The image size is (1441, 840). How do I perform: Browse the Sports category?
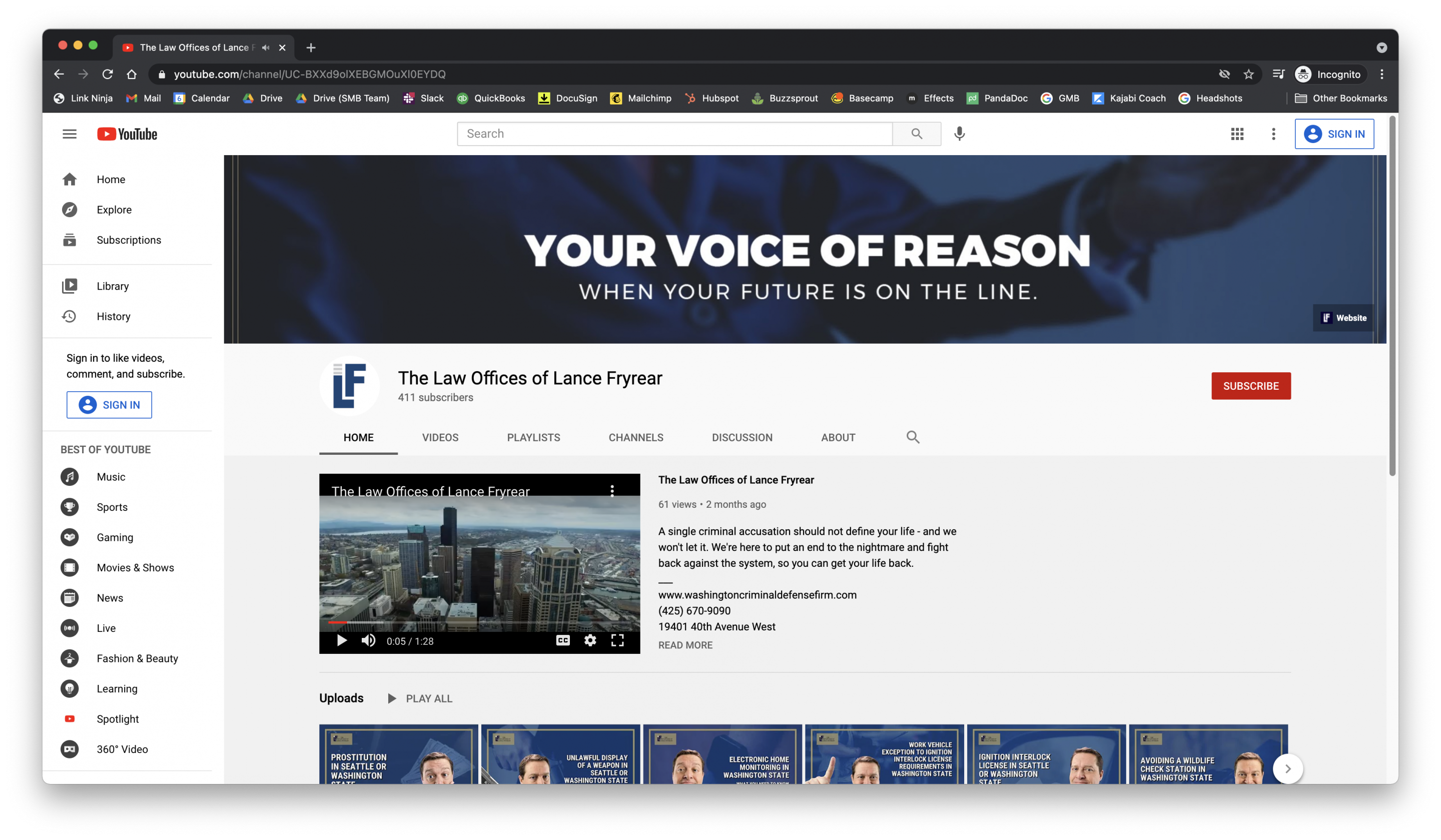pos(127,507)
